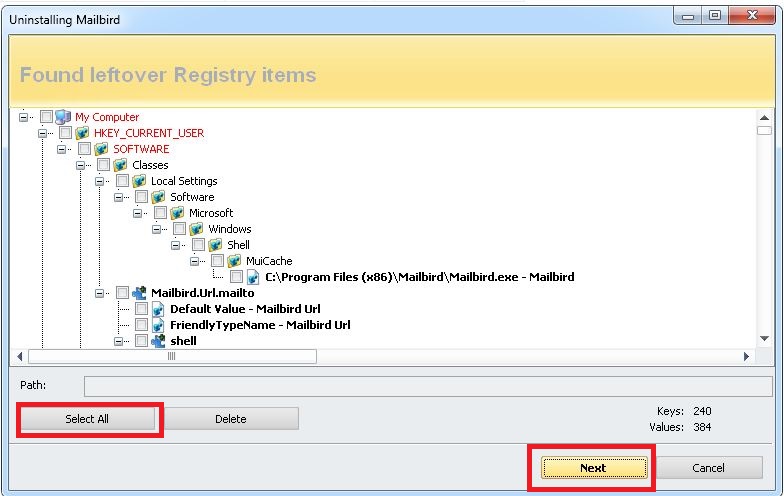Click the Mailbird.Url.mailto key icon

click(139, 293)
